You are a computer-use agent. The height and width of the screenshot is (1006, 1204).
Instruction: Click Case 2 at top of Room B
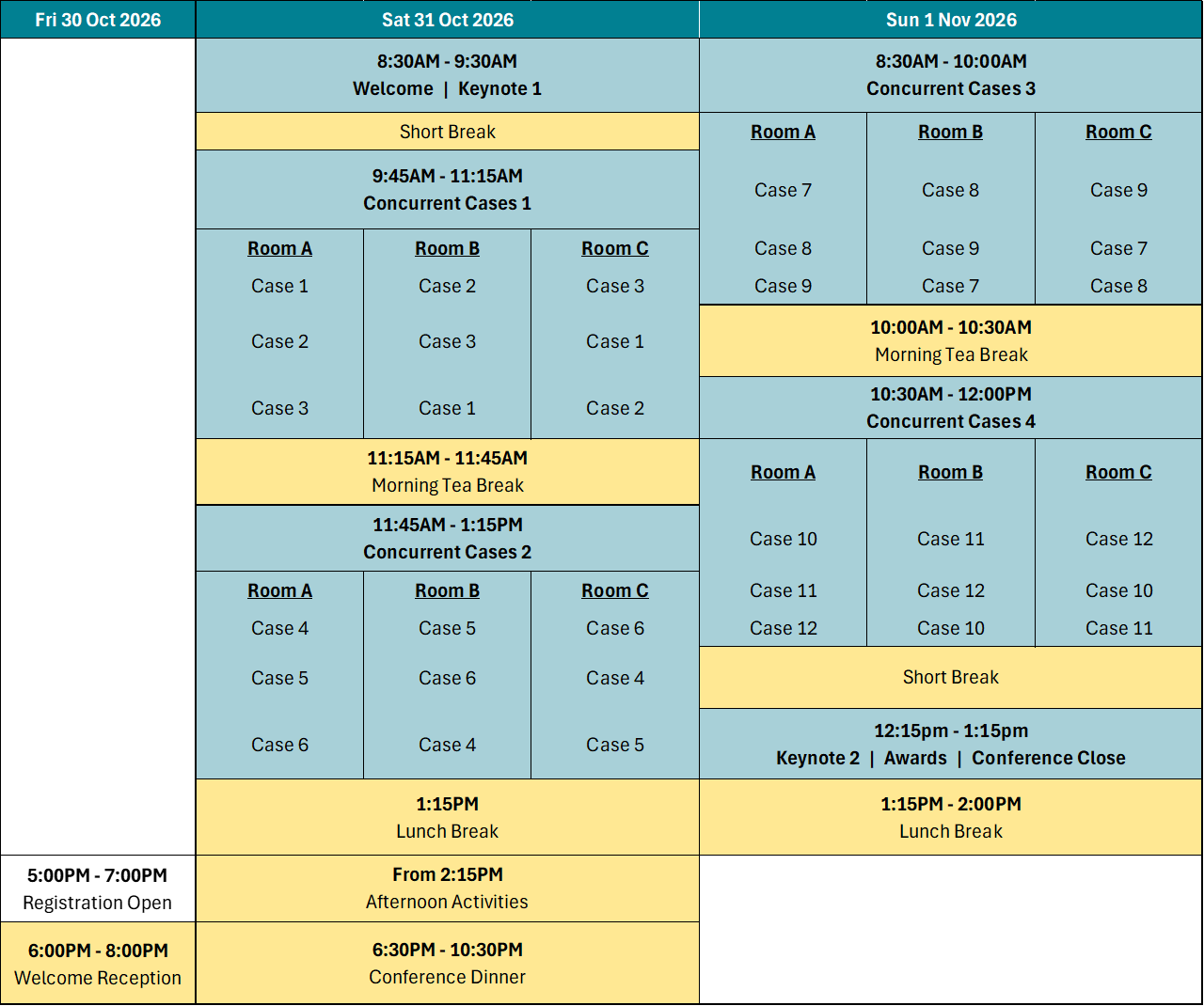pos(448,286)
